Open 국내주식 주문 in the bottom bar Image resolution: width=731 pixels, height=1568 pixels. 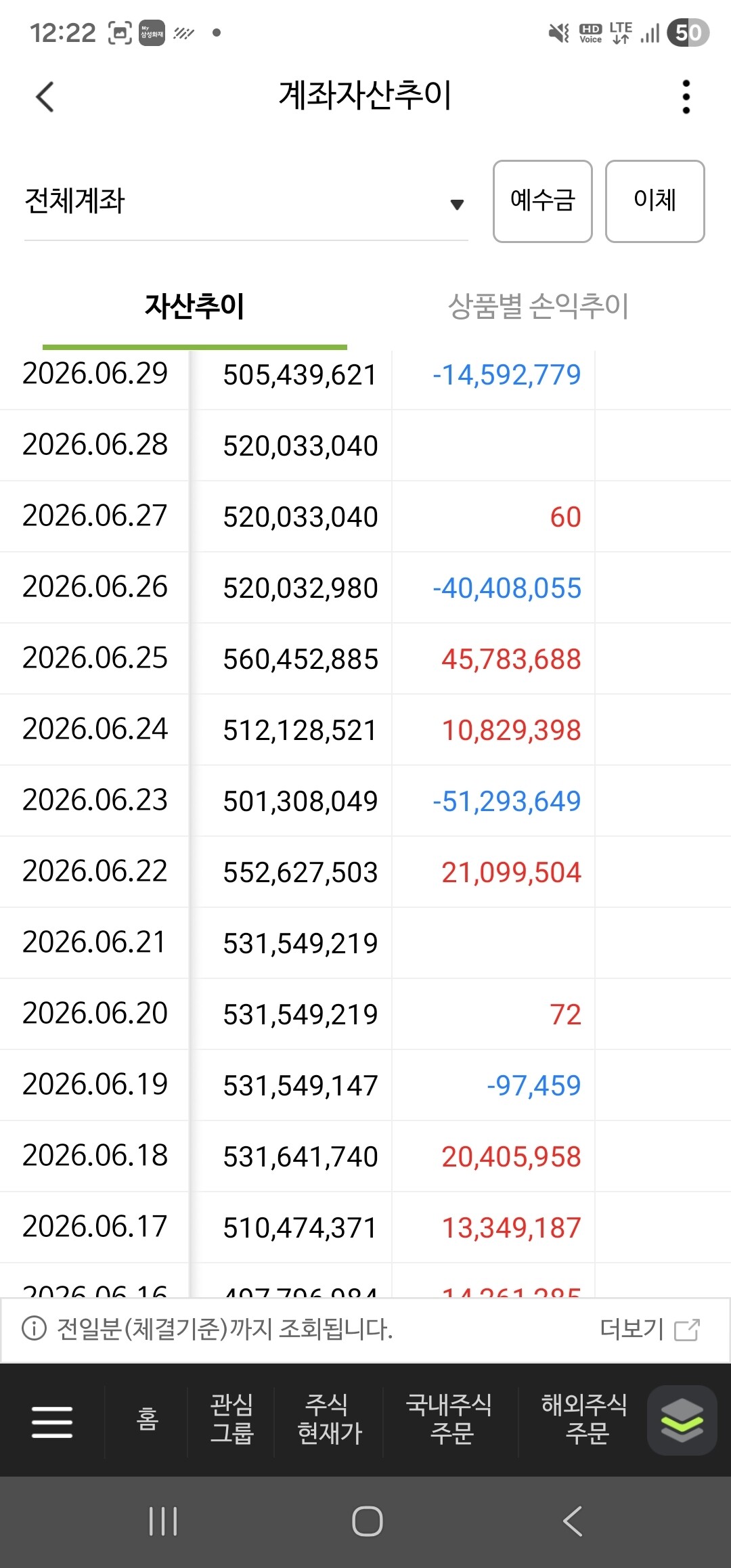tap(450, 1420)
